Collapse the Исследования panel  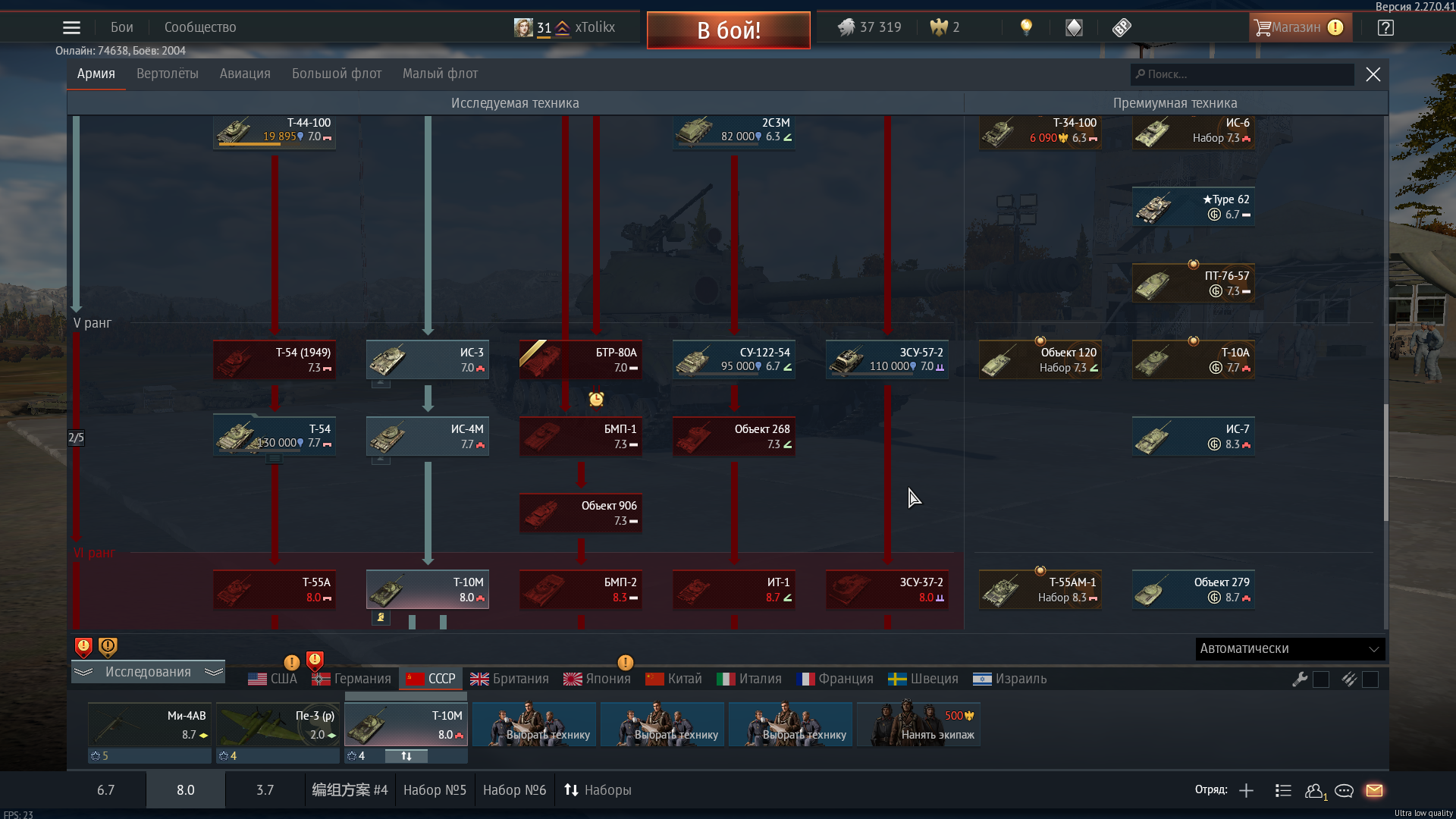(148, 672)
